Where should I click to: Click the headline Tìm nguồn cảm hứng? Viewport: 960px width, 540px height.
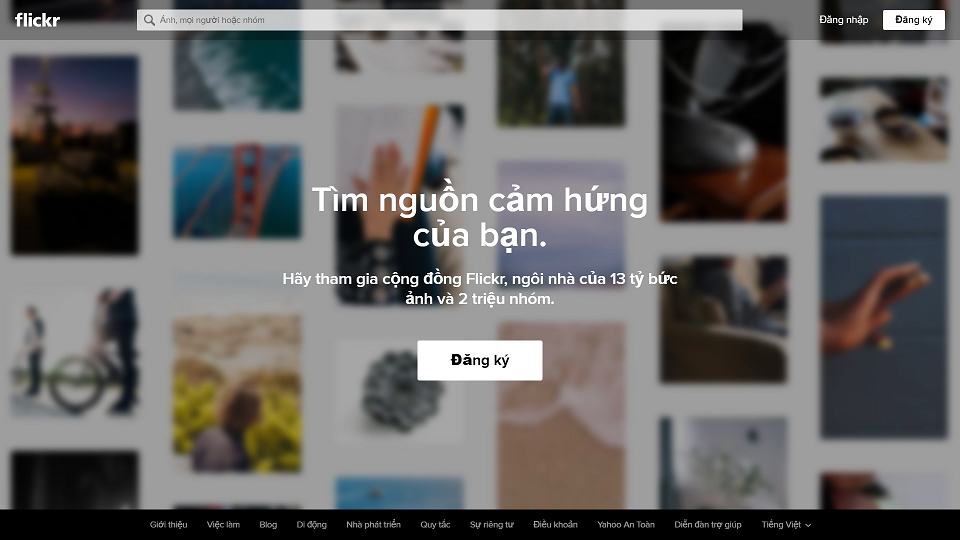pyautogui.click(x=480, y=200)
